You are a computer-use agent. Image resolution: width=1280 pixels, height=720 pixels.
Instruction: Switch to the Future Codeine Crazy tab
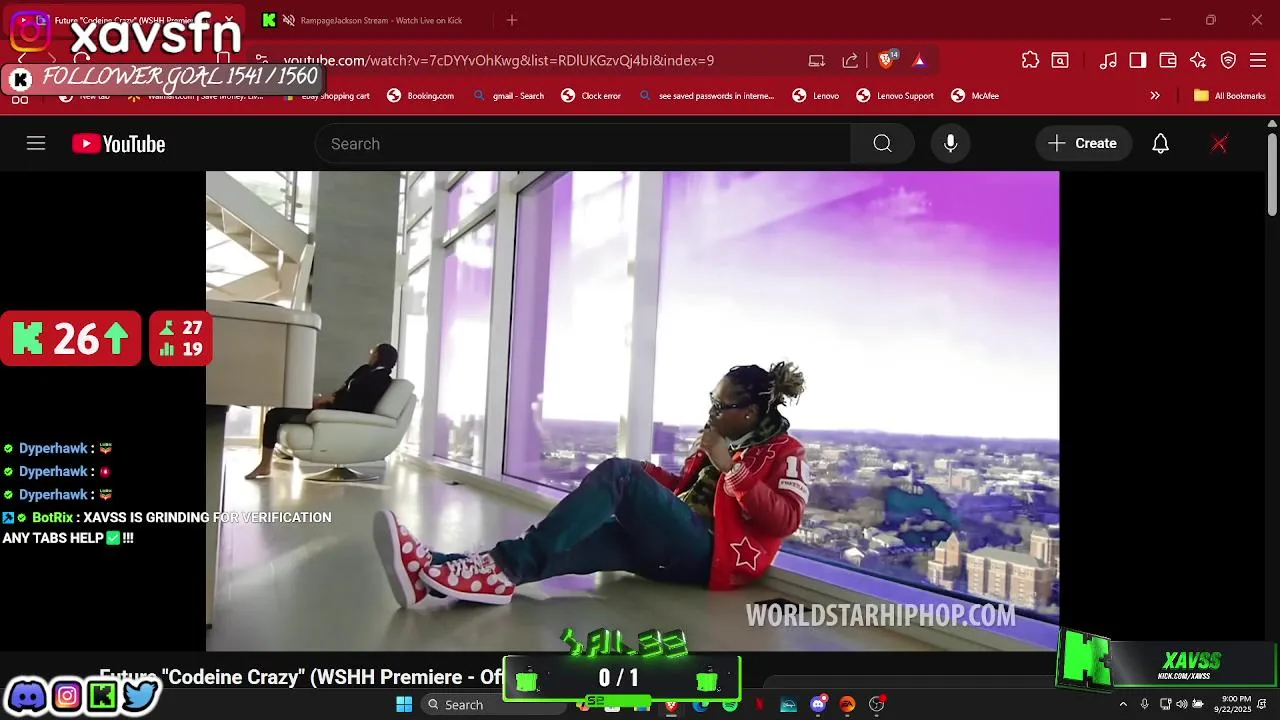pos(125,20)
